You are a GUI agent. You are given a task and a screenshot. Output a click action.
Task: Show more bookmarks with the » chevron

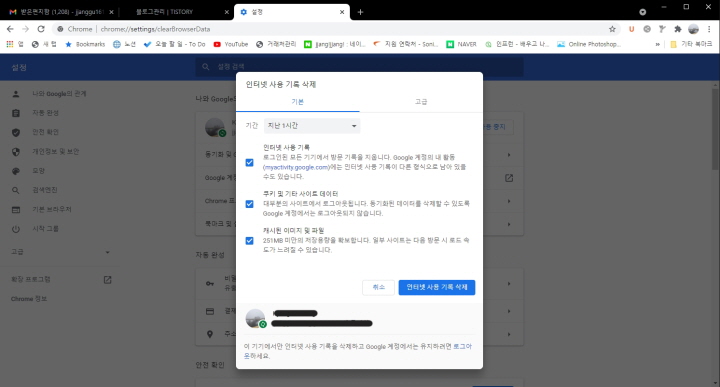pyautogui.click(x=658, y=44)
